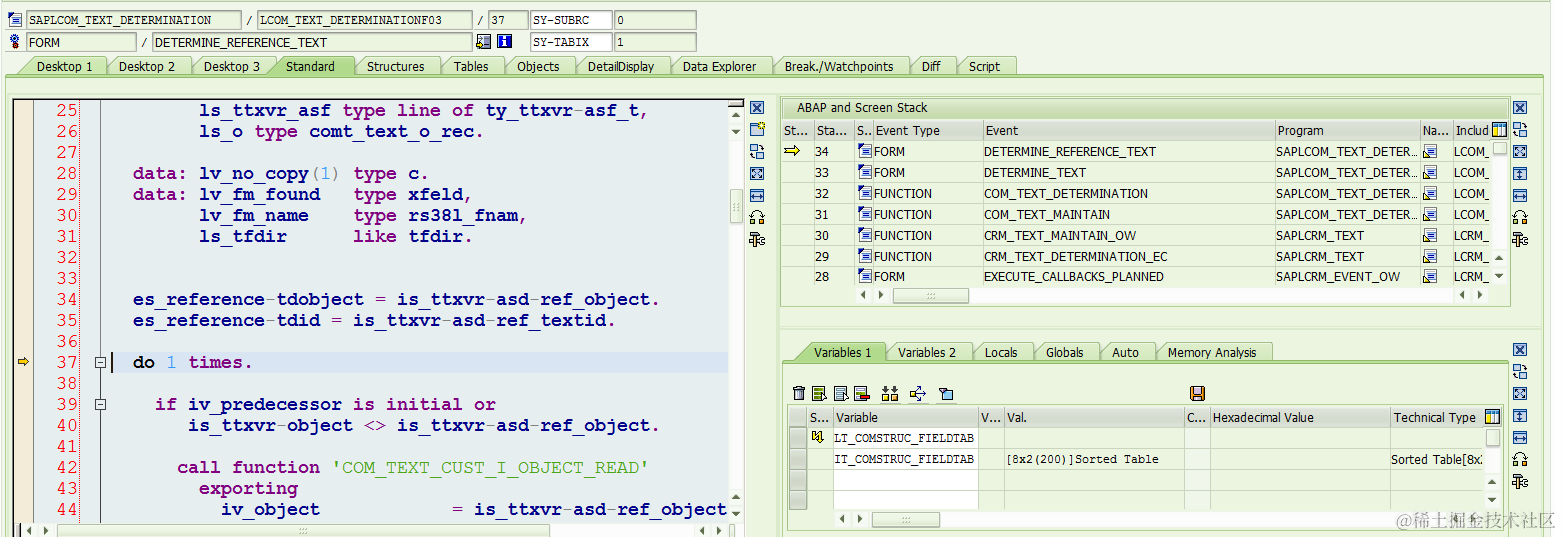Create new tool beside source code panel

coord(757,130)
